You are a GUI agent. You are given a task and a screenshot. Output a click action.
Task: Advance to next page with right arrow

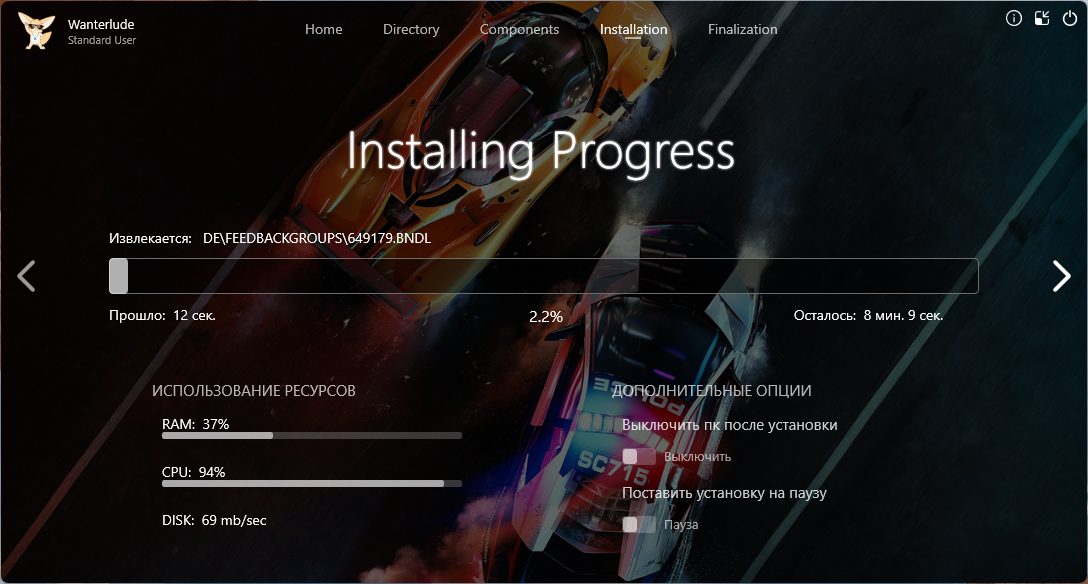tap(1061, 276)
